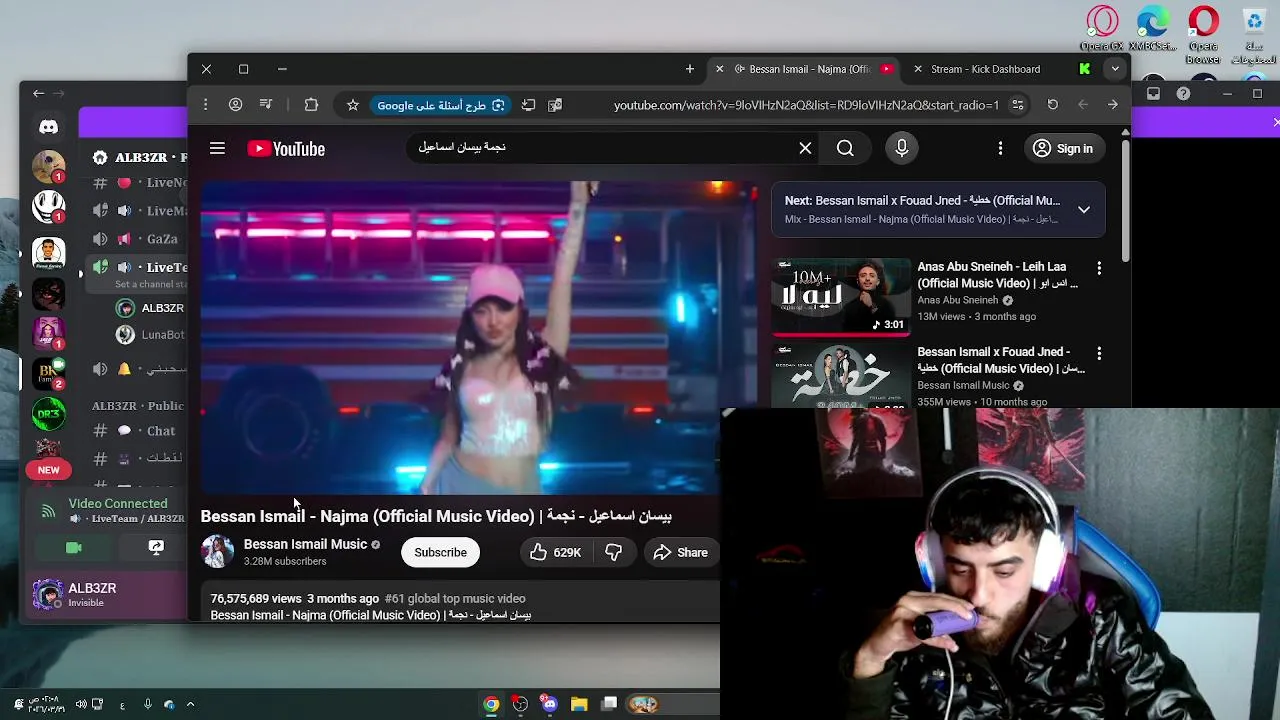
Task: Open Discord from the taskbar
Action: (x=549, y=704)
